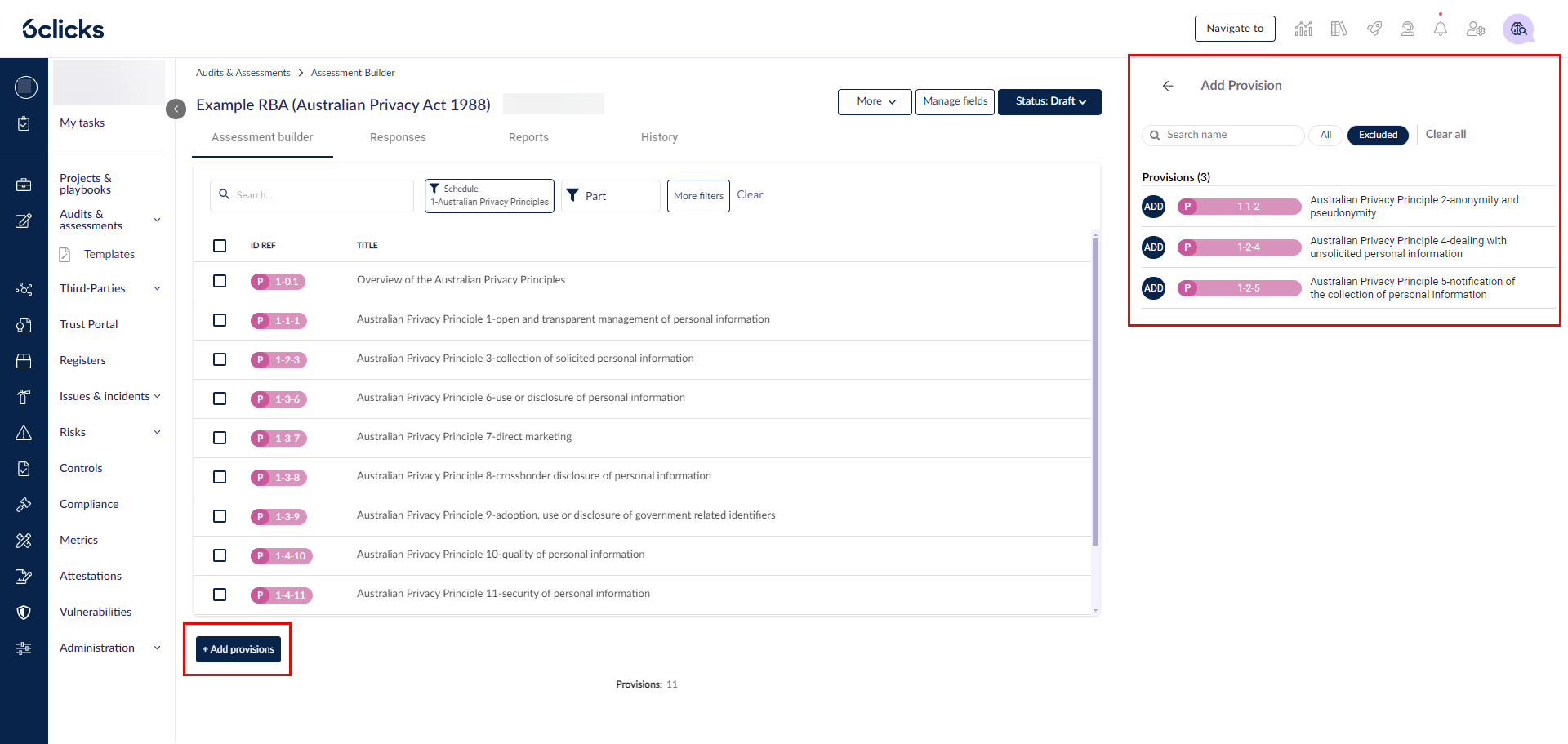Check the box for provision 1-3-6

(x=220, y=399)
